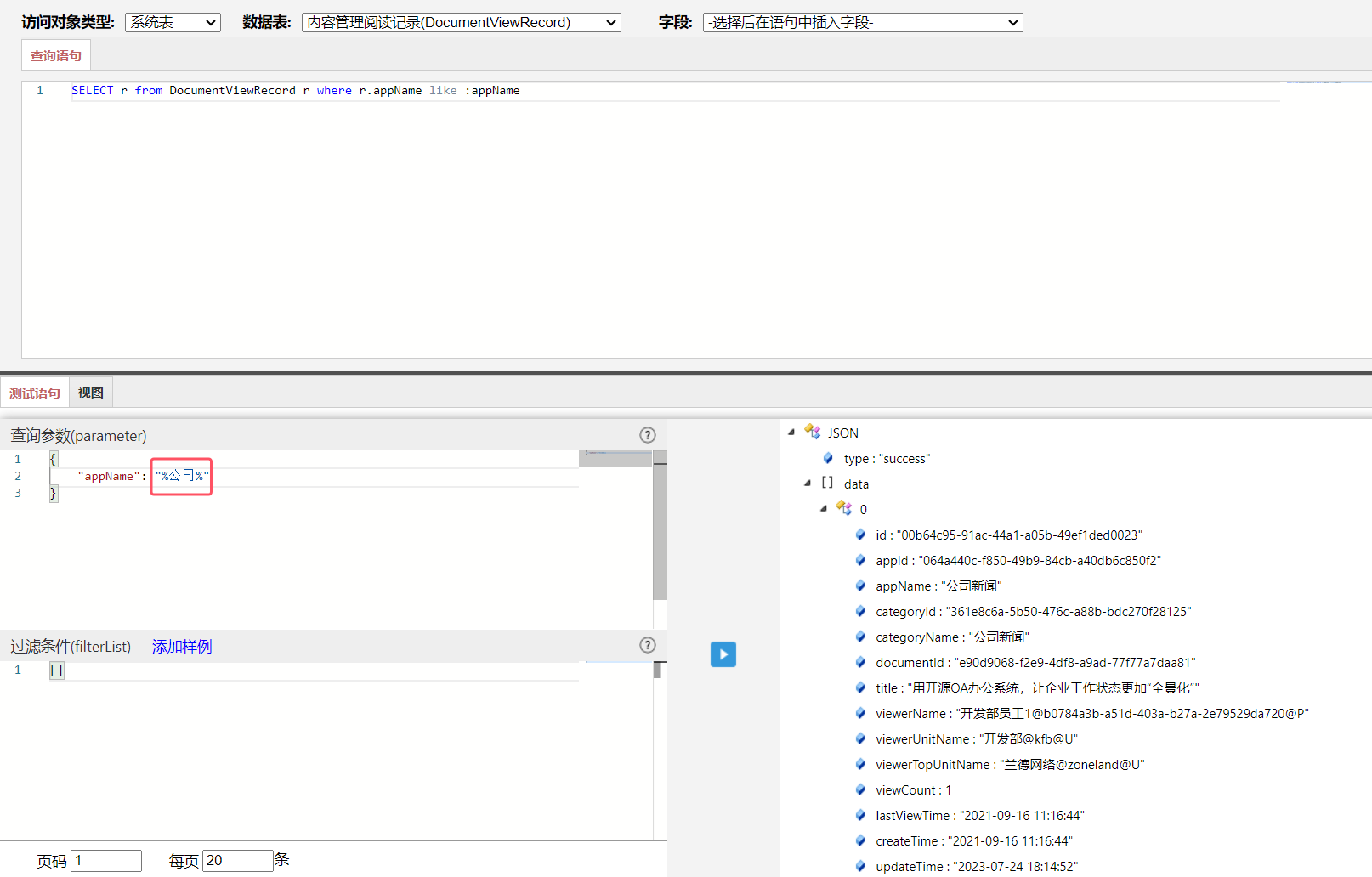
Task: Click the JSON root node icon
Action: click(x=813, y=433)
